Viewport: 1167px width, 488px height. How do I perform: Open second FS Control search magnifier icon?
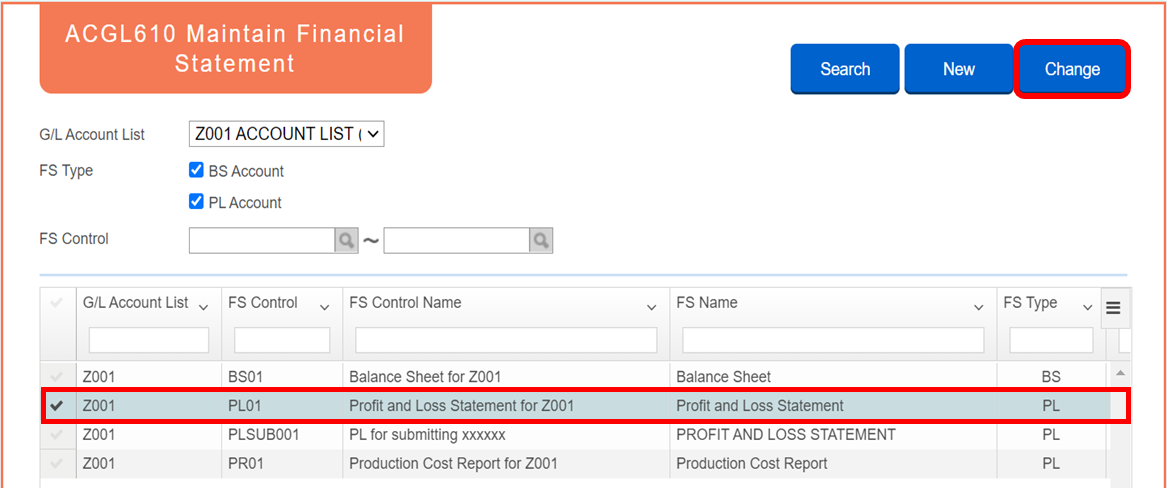pyautogui.click(x=541, y=240)
